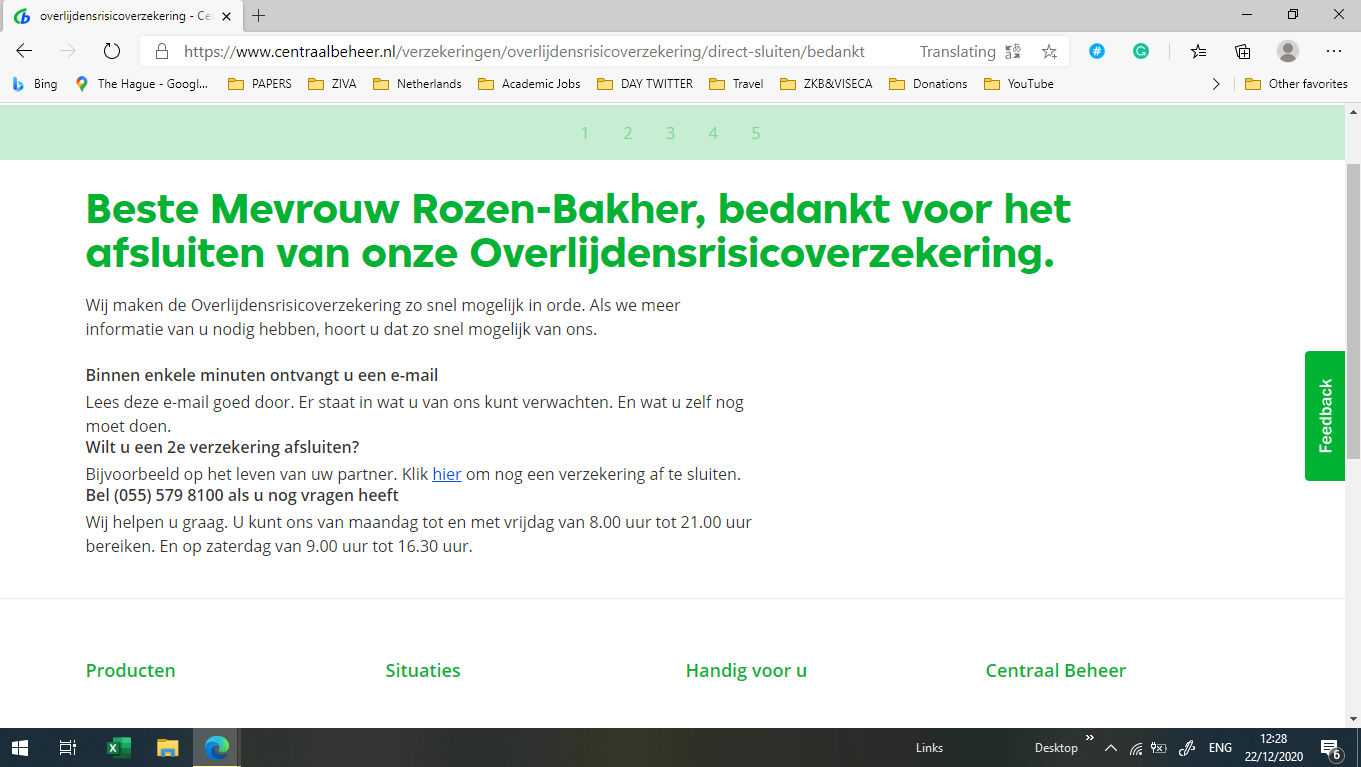Open the translate options icon
Image resolution: width=1361 pixels, height=767 pixels.
click(1013, 51)
